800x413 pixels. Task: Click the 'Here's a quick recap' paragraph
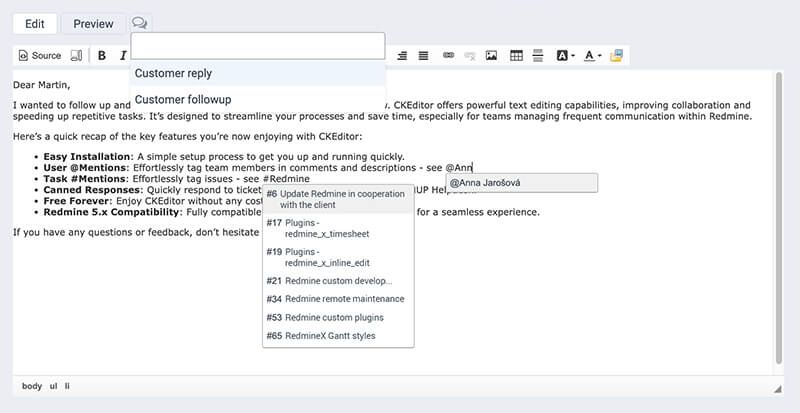(188, 137)
